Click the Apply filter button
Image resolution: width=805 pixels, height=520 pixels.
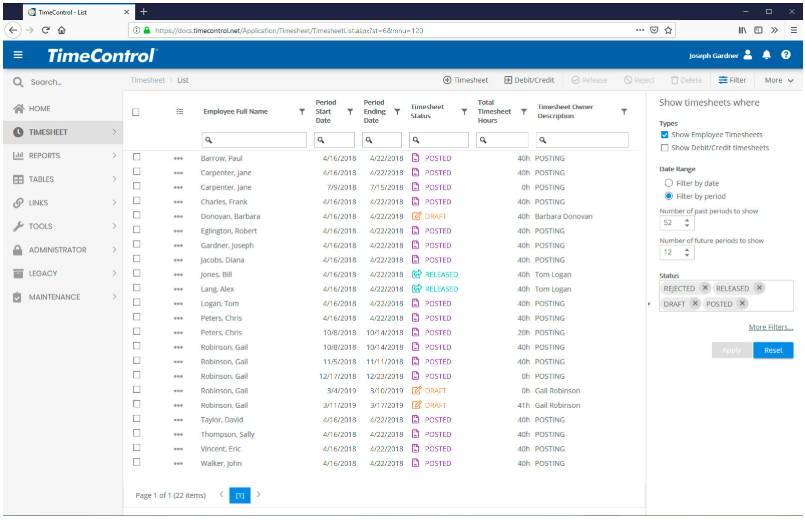point(732,350)
